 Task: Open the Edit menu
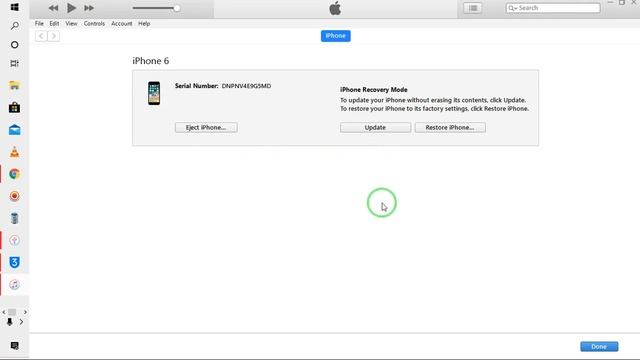coord(54,24)
